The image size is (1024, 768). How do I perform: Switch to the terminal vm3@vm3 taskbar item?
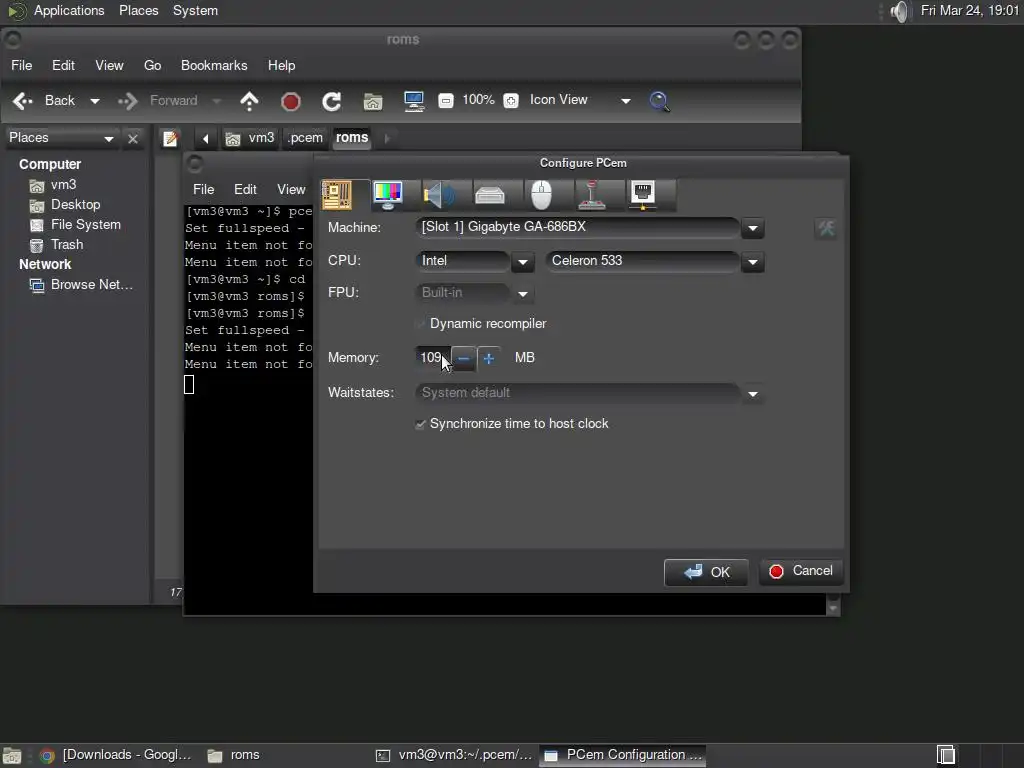click(455, 755)
